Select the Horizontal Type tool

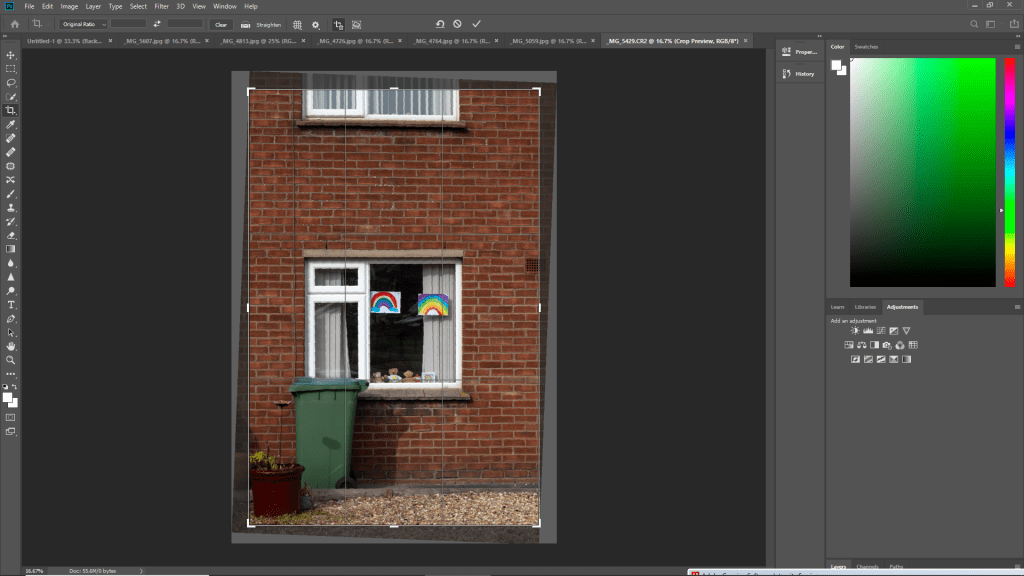pyautogui.click(x=11, y=304)
